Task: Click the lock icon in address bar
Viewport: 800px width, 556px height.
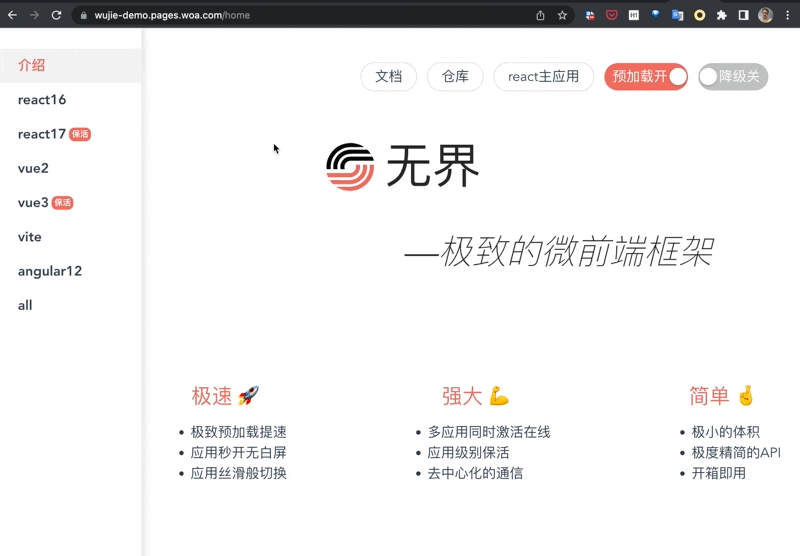Action: click(x=84, y=15)
